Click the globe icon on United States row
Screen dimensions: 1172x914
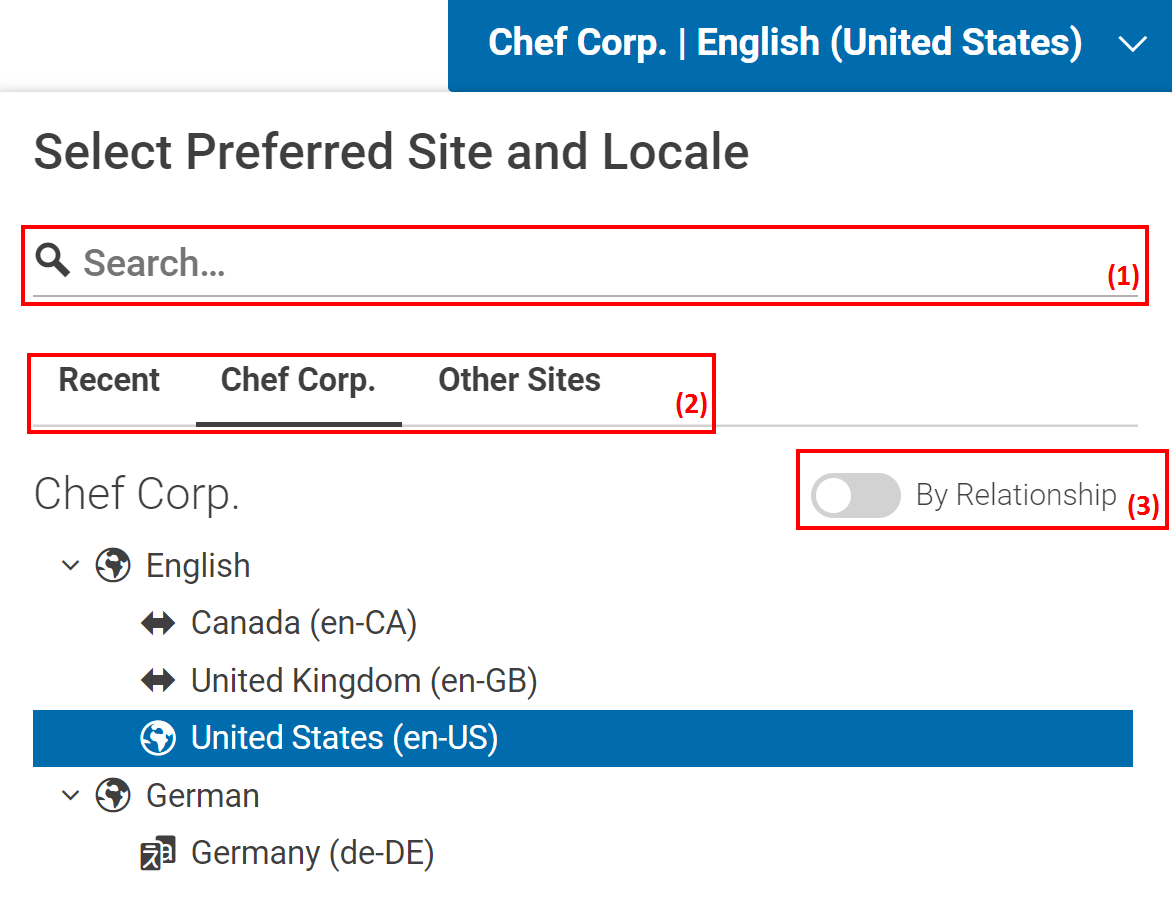tap(158, 738)
